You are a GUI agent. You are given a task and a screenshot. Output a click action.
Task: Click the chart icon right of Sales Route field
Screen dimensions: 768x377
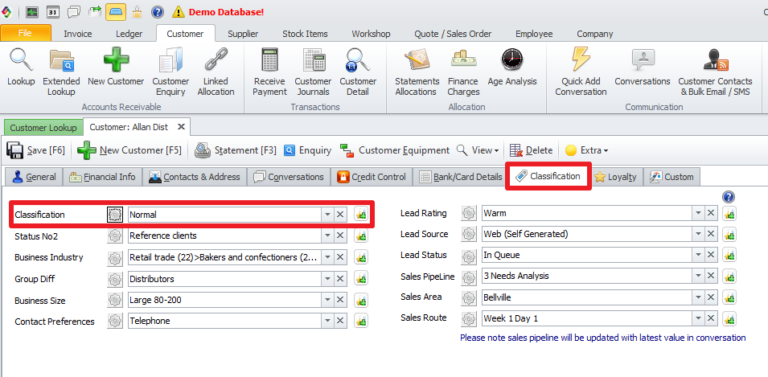coord(729,319)
